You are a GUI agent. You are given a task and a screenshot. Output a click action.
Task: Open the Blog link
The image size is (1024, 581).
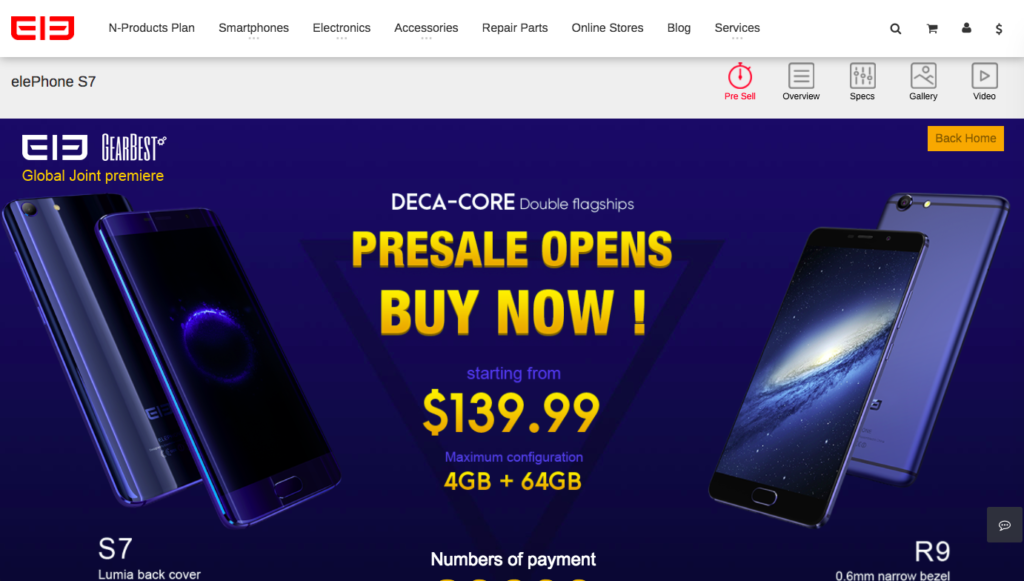[x=679, y=28]
